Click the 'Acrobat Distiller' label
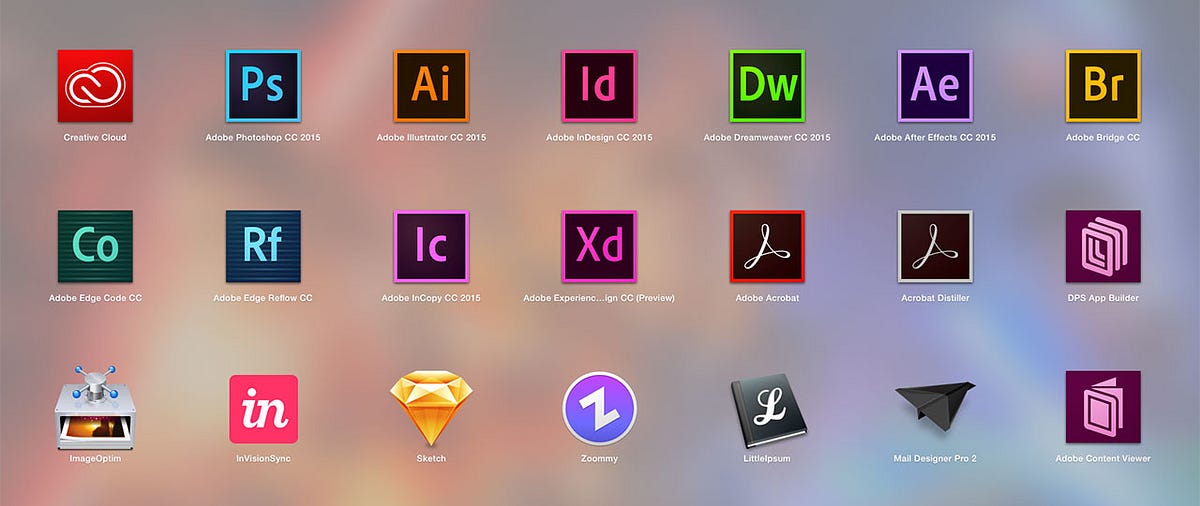 coord(935,298)
